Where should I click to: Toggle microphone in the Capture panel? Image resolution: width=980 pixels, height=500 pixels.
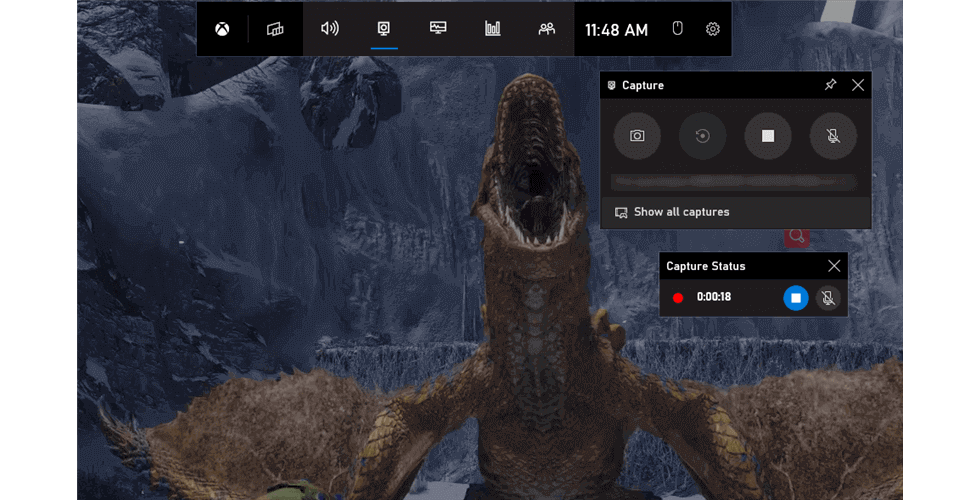pos(833,136)
